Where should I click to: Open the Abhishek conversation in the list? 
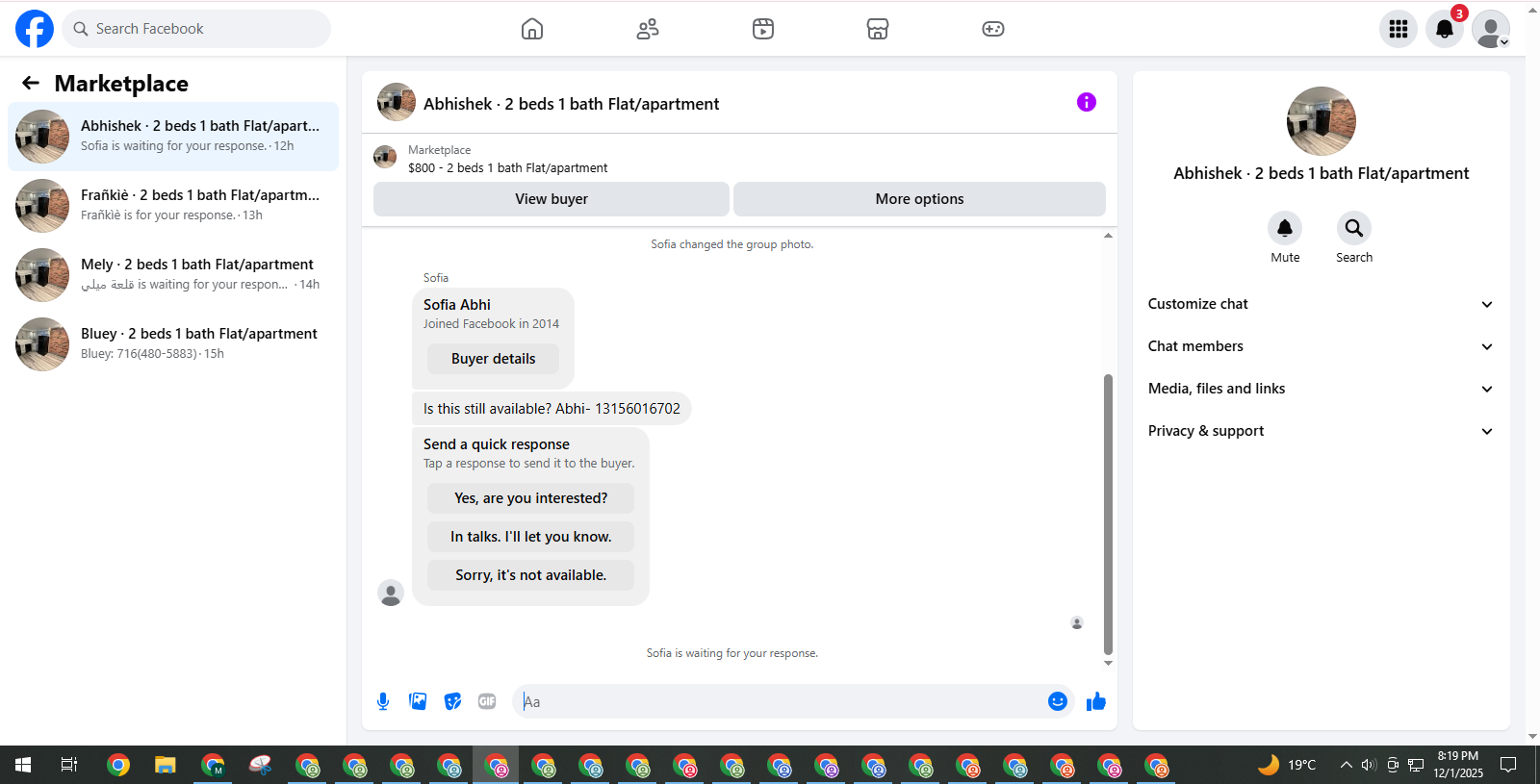[173, 137]
